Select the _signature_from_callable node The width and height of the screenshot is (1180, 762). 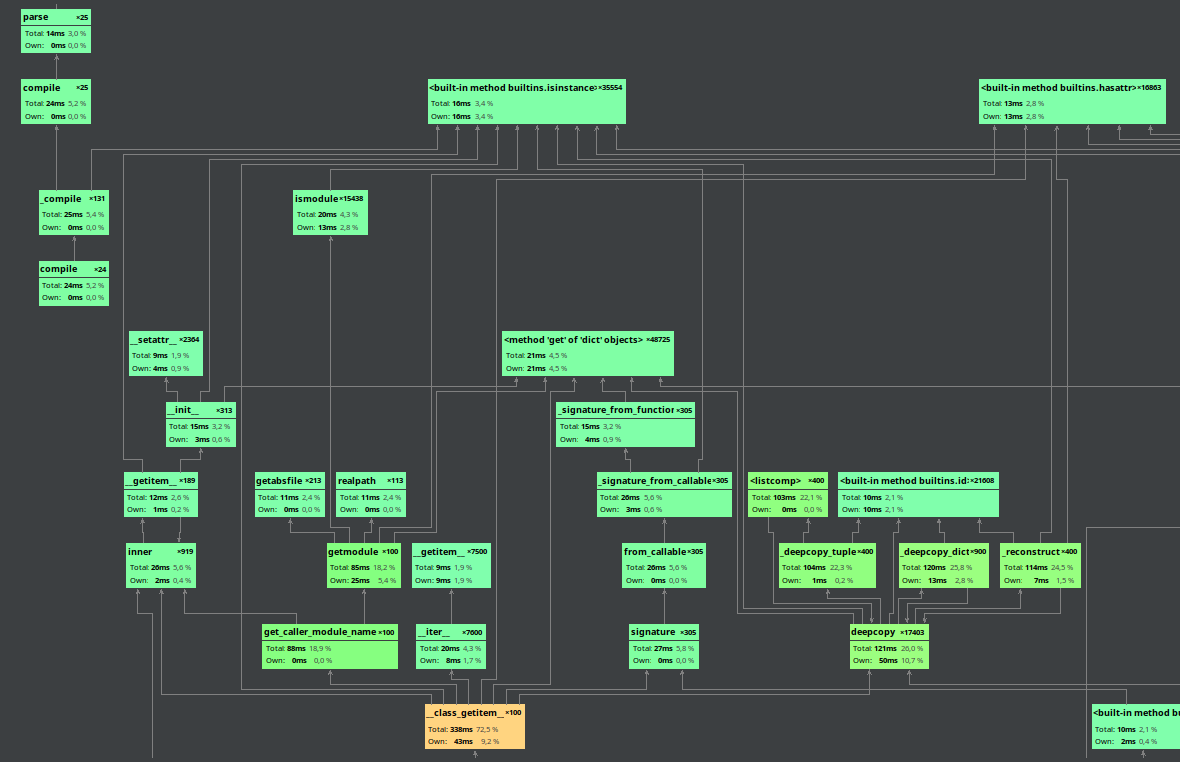click(x=663, y=494)
